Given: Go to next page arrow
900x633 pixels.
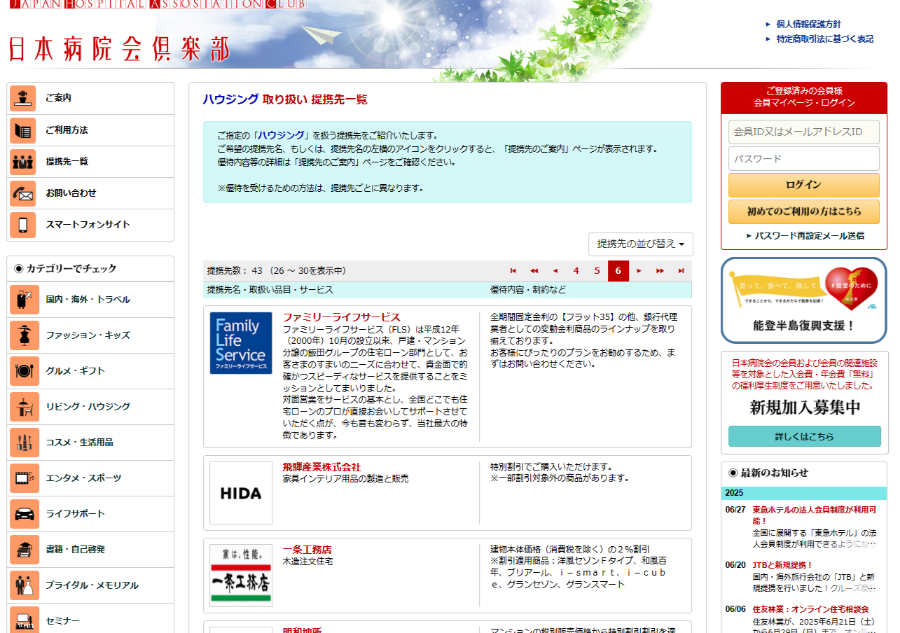Looking at the screenshot, I should tap(639, 271).
